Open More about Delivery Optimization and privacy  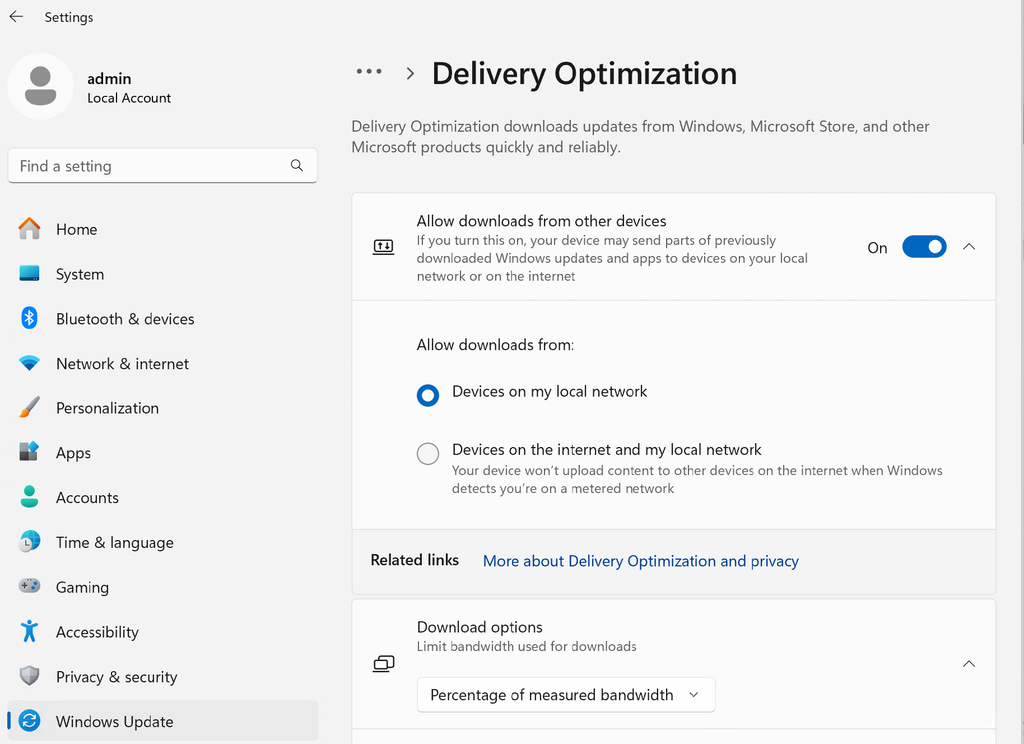pos(641,561)
